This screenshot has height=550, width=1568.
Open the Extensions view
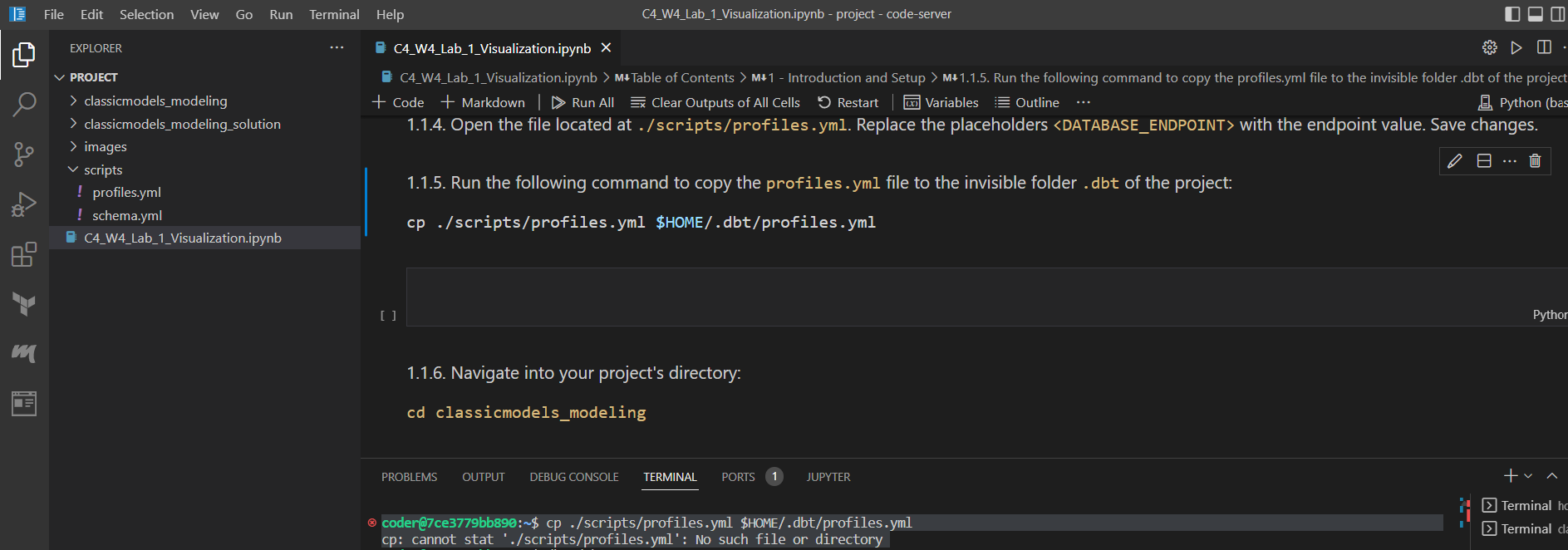pyautogui.click(x=24, y=254)
